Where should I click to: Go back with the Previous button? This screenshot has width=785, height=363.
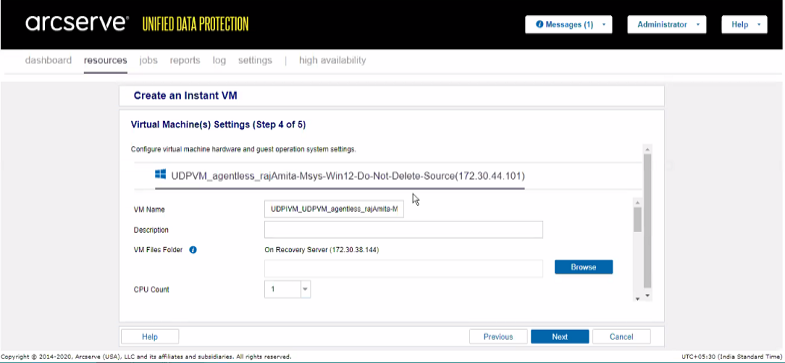click(x=498, y=337)
